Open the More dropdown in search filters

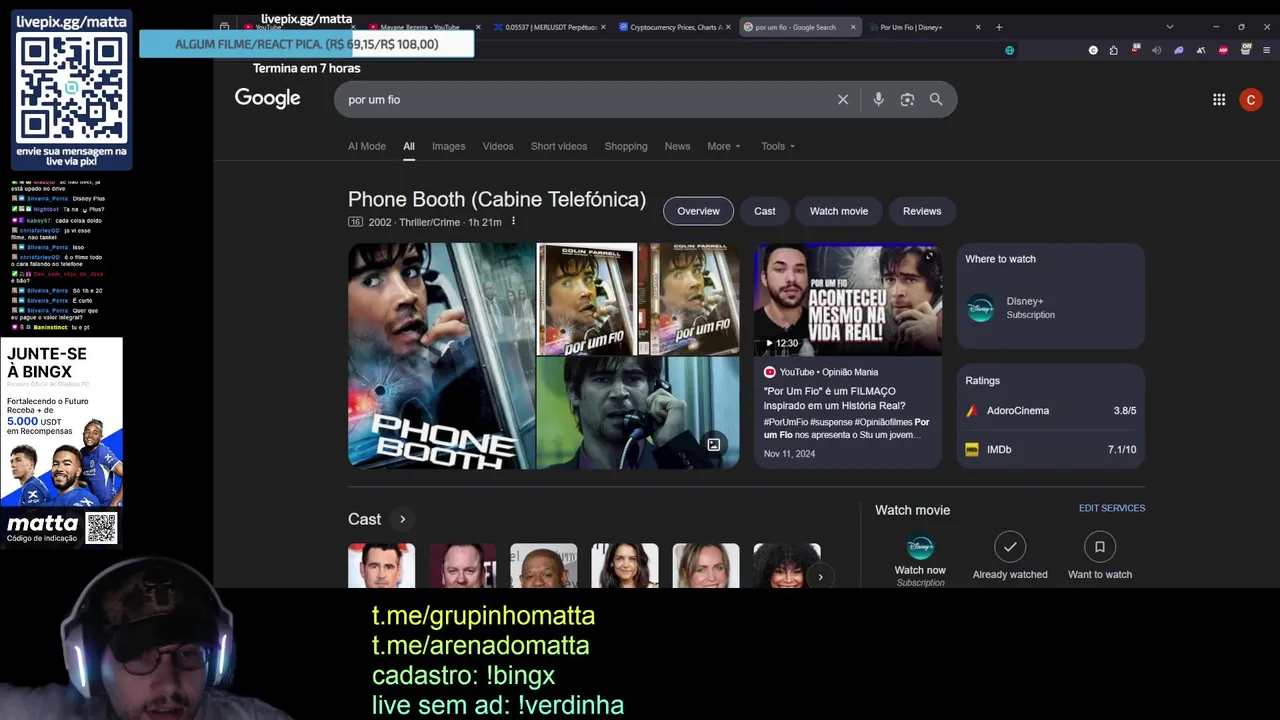(x=724, y=146)
